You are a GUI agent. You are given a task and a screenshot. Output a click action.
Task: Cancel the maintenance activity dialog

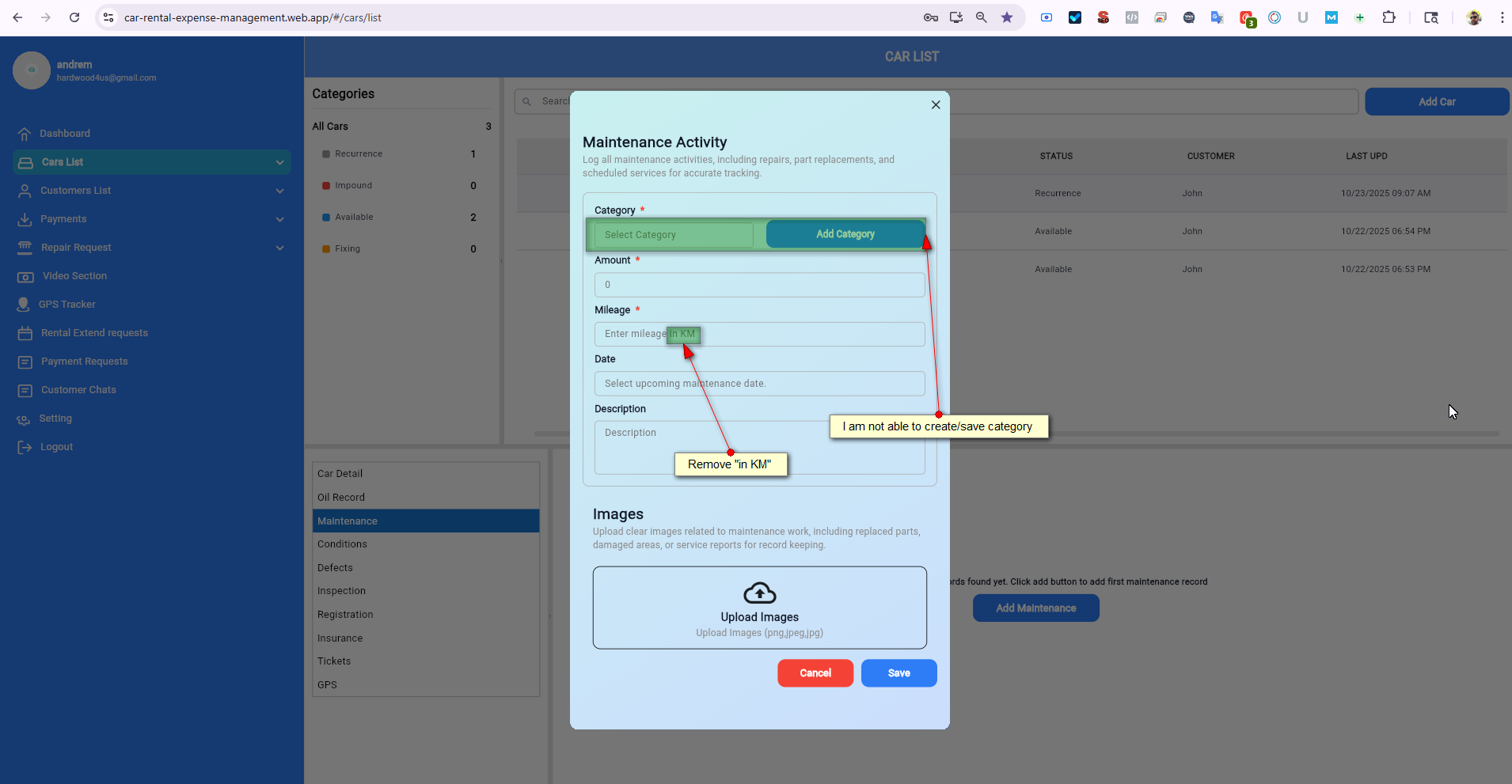click(815, 673)
